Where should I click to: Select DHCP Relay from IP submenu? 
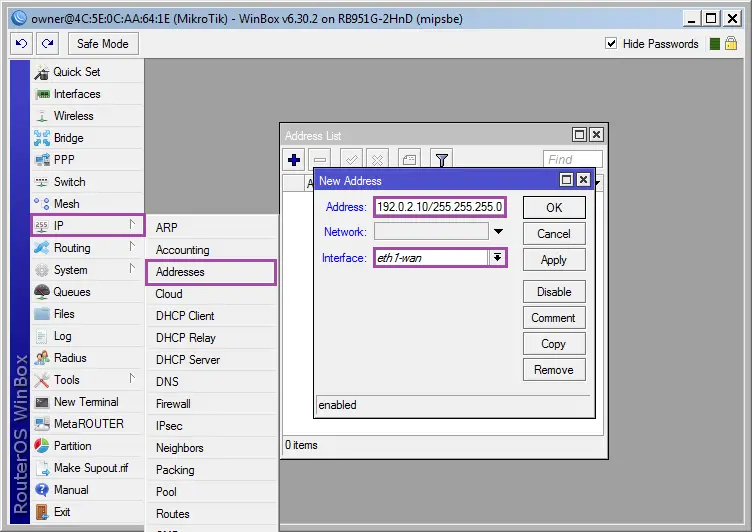coord(212,338)
